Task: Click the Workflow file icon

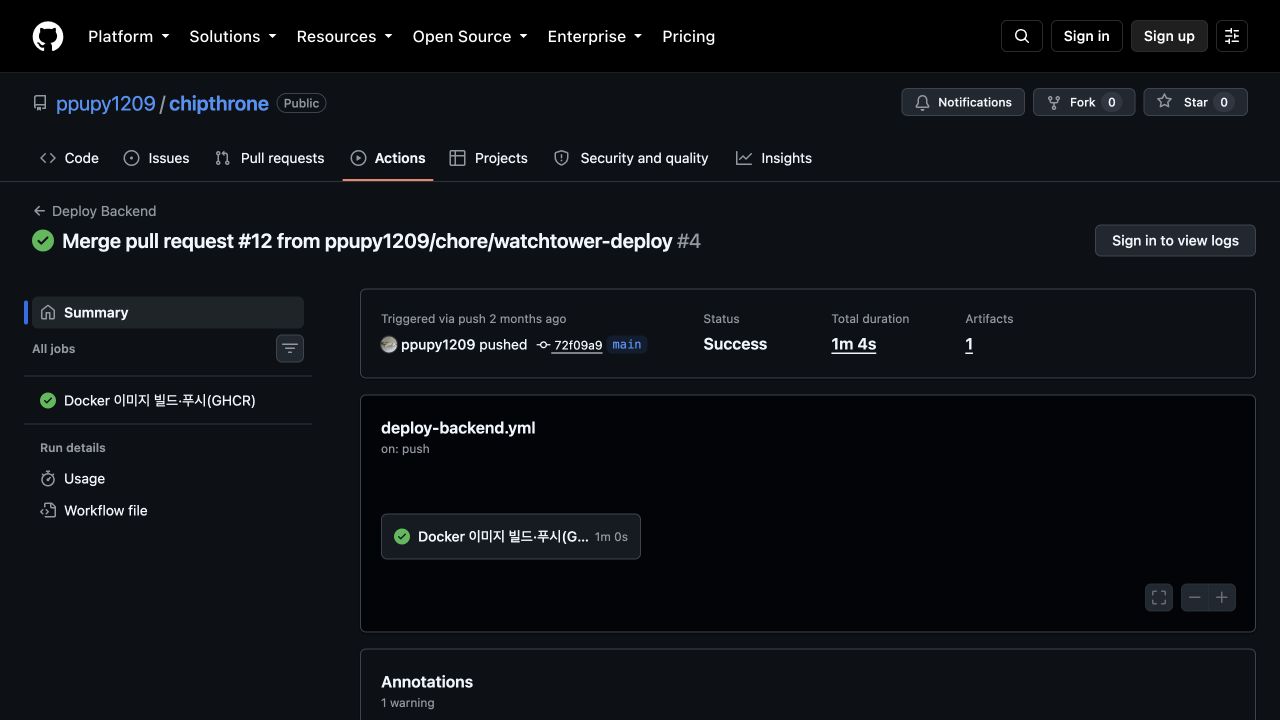Action: point(48,510)
